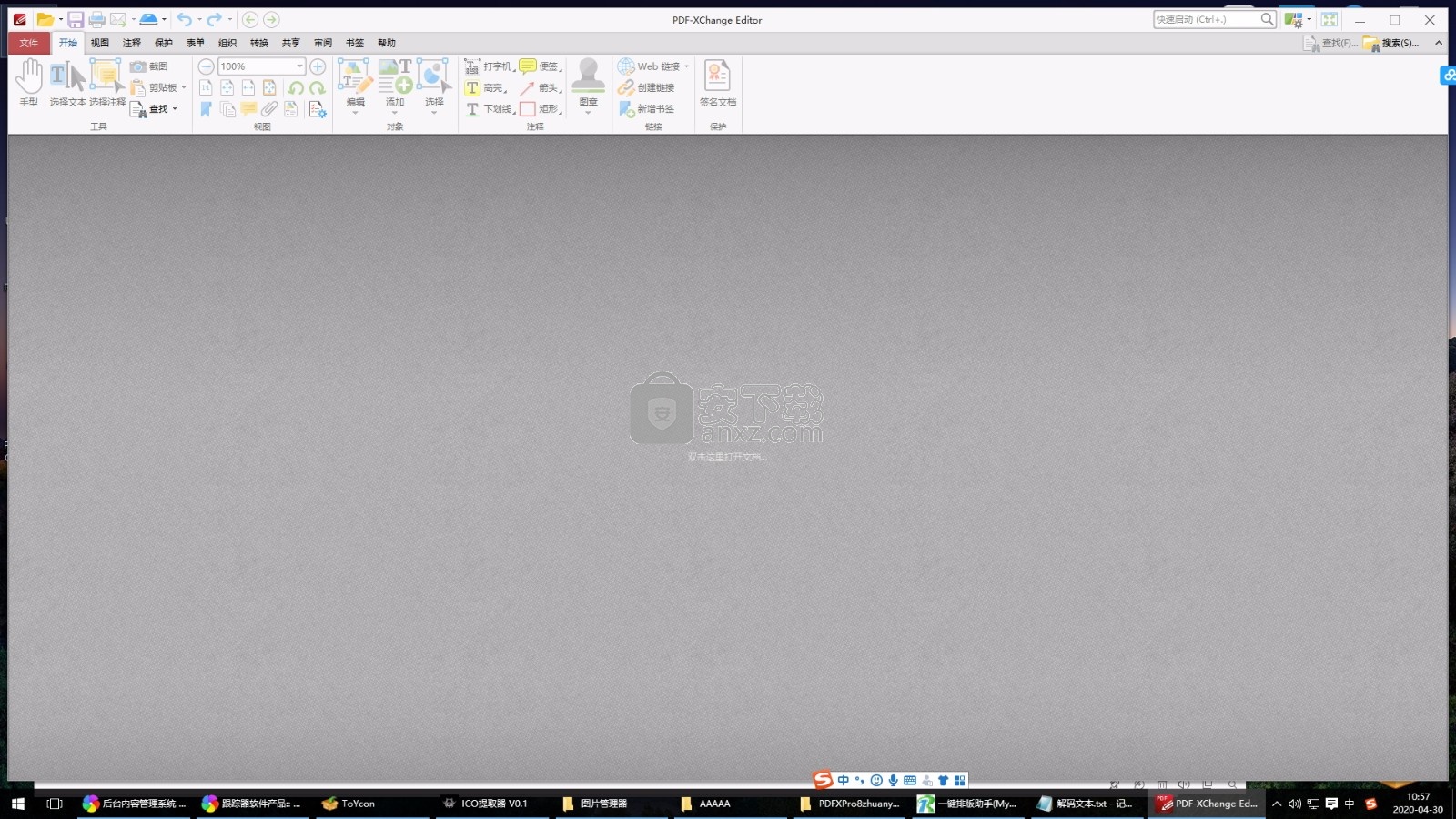Rotate view counter-clockwise with green arrow
Image resolution: width=1456 pixels, height=819 pixels.
[x=296, y=87]
